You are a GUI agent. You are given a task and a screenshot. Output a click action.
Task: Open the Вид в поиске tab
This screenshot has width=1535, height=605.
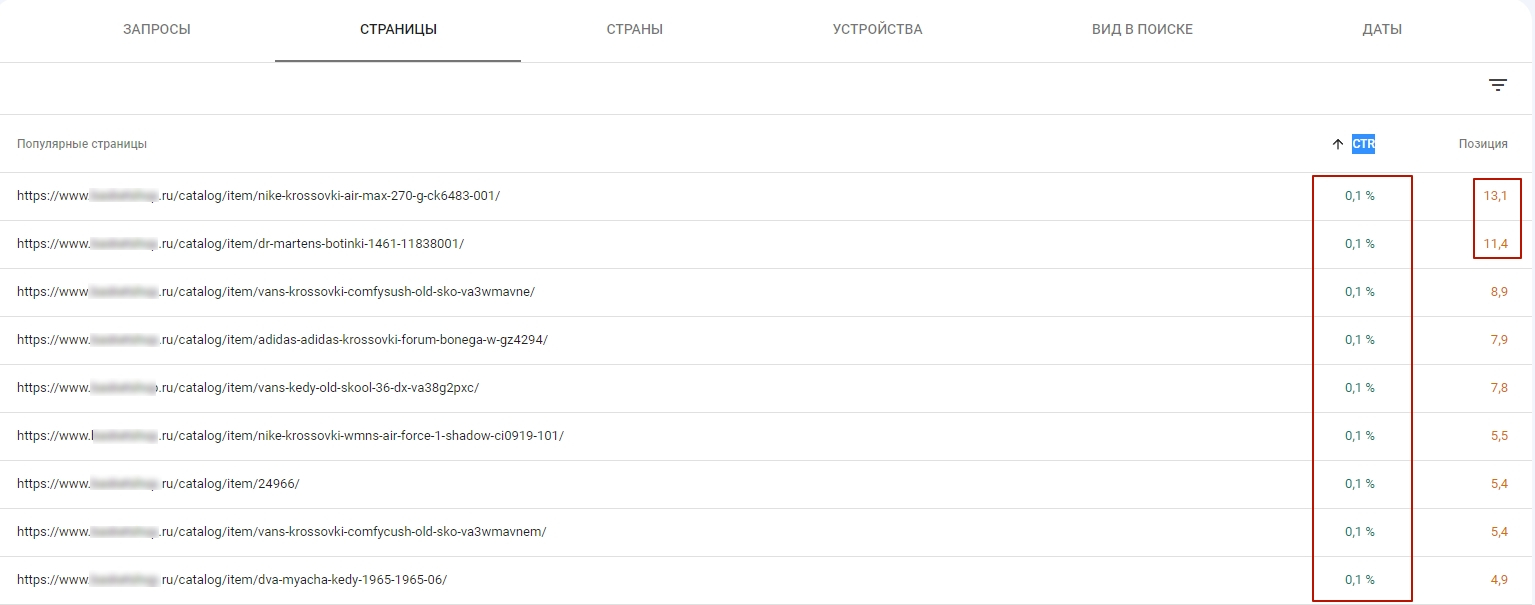click(x=1142, y=30)
